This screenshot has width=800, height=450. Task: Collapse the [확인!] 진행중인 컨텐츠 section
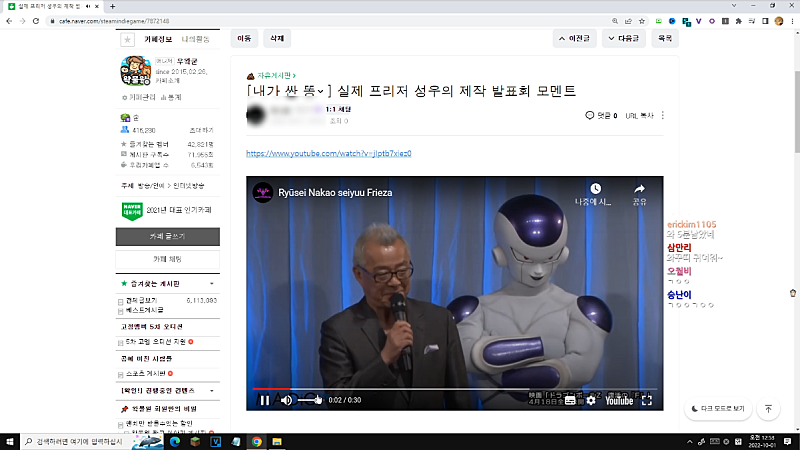(x=214, y=389)
